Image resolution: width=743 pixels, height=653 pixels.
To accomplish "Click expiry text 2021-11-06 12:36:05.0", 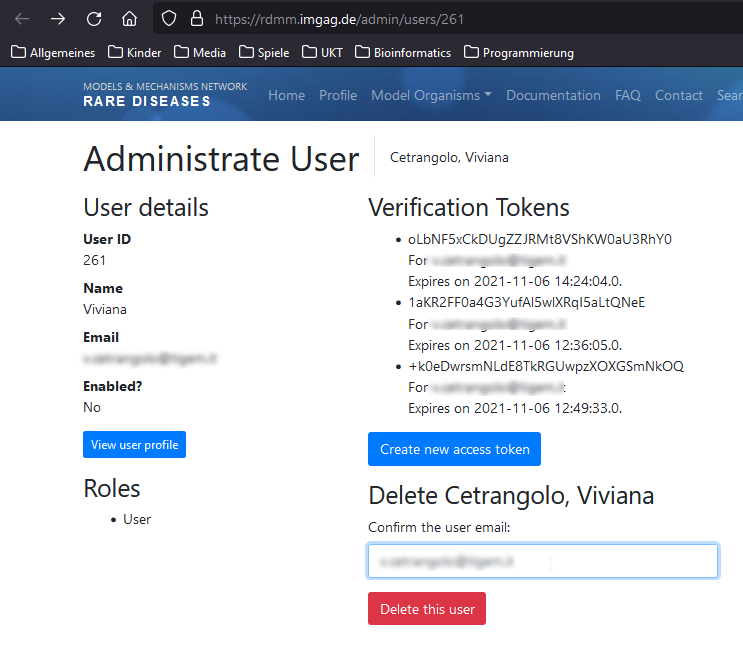I will [548, 345].
